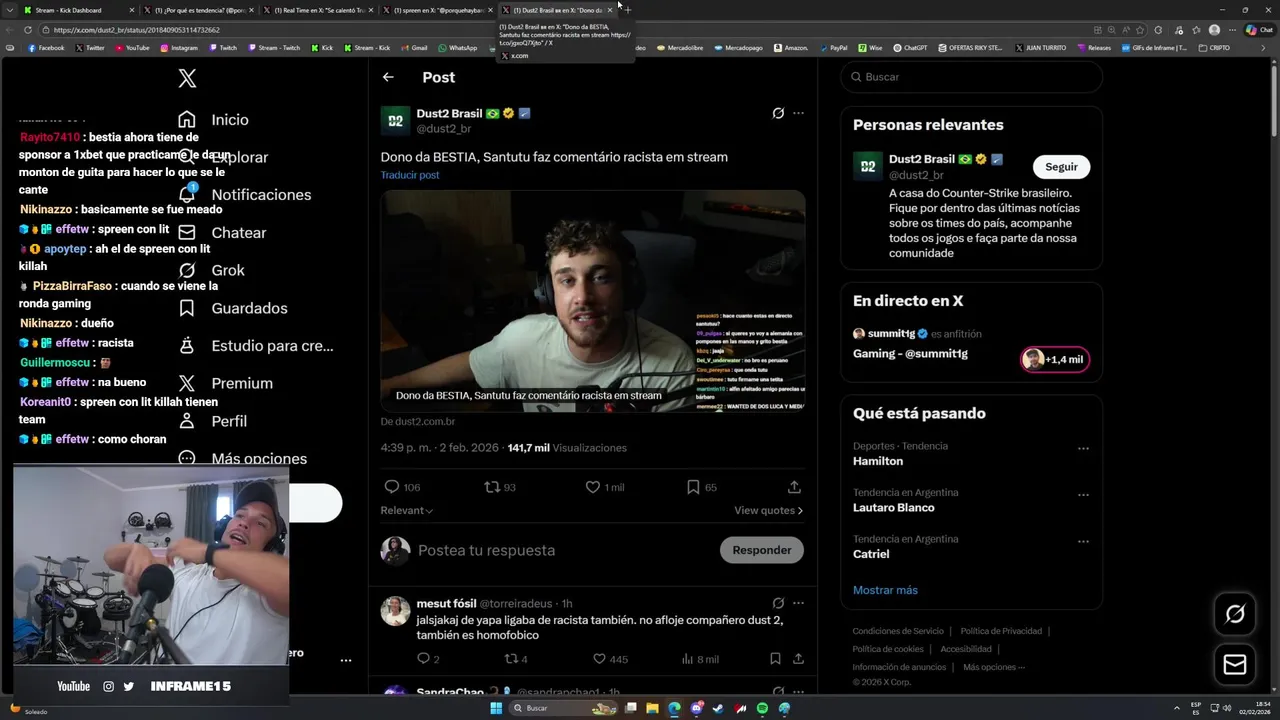Click Mostrar más under Qué está pasando
Viewport: 1280px width, 720px height.
pos(885,590)
